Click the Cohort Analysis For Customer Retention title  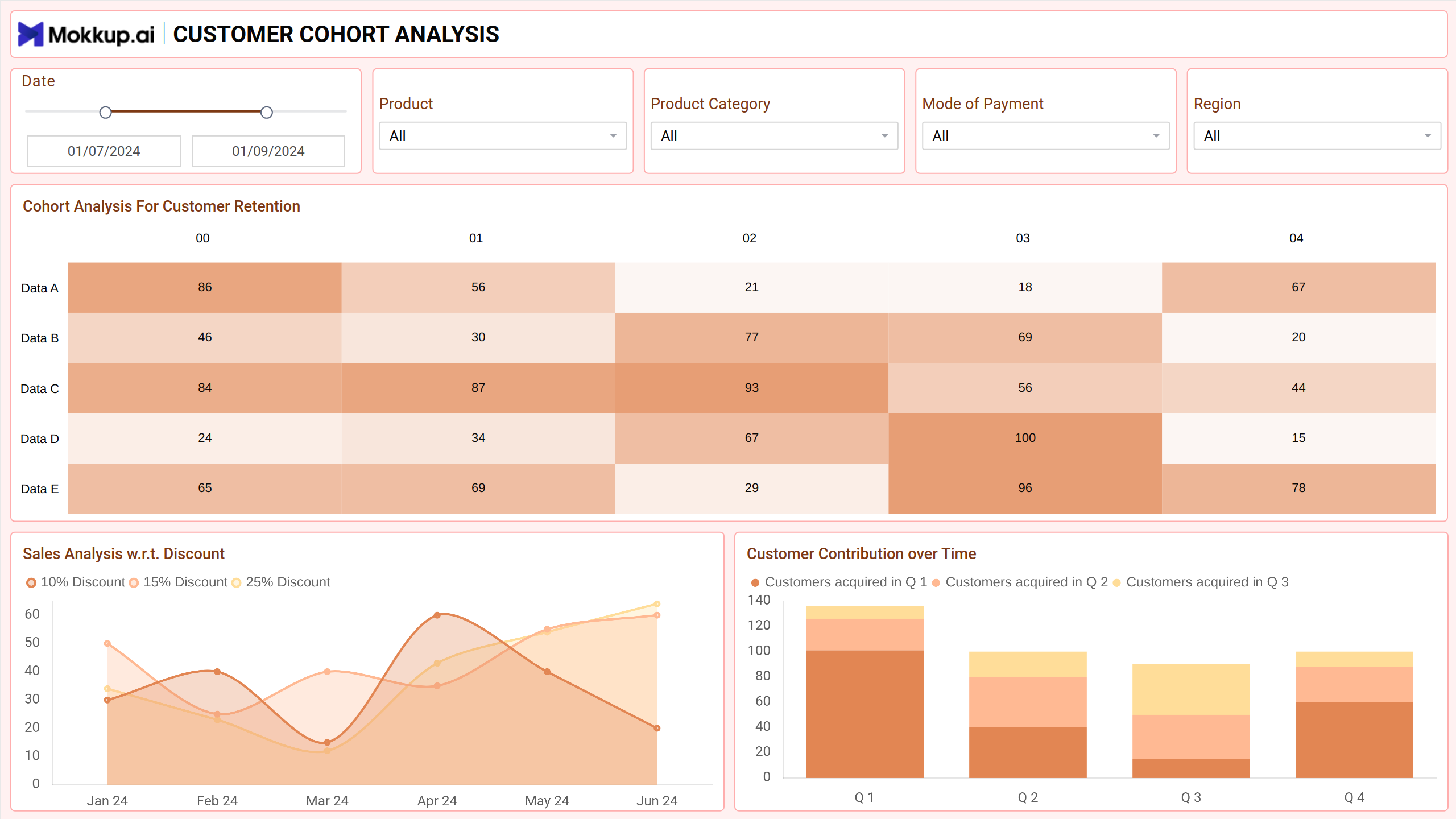coord(162,206)
